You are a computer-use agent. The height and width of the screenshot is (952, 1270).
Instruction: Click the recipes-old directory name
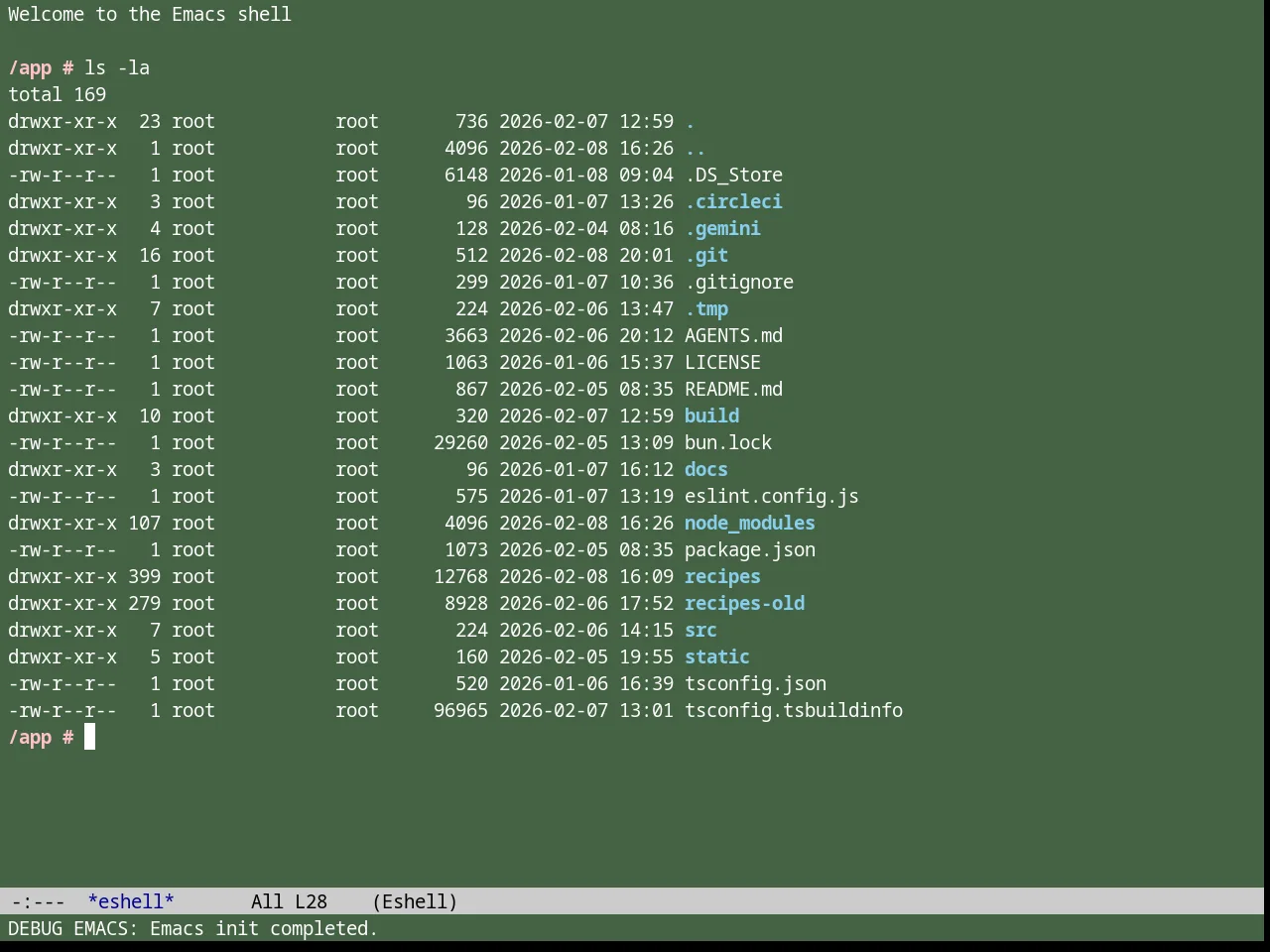pos(744,603)
